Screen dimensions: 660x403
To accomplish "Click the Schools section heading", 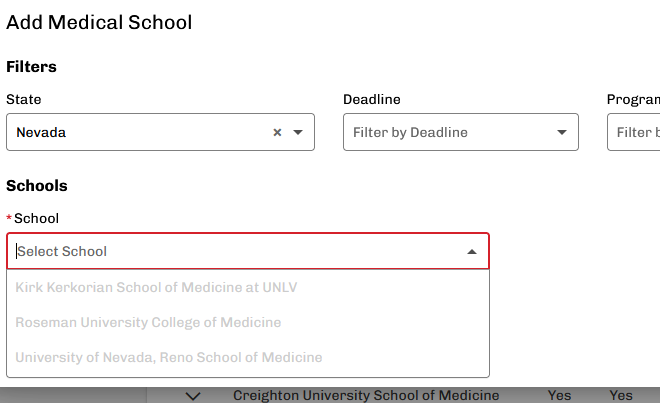I will [37, 186].
